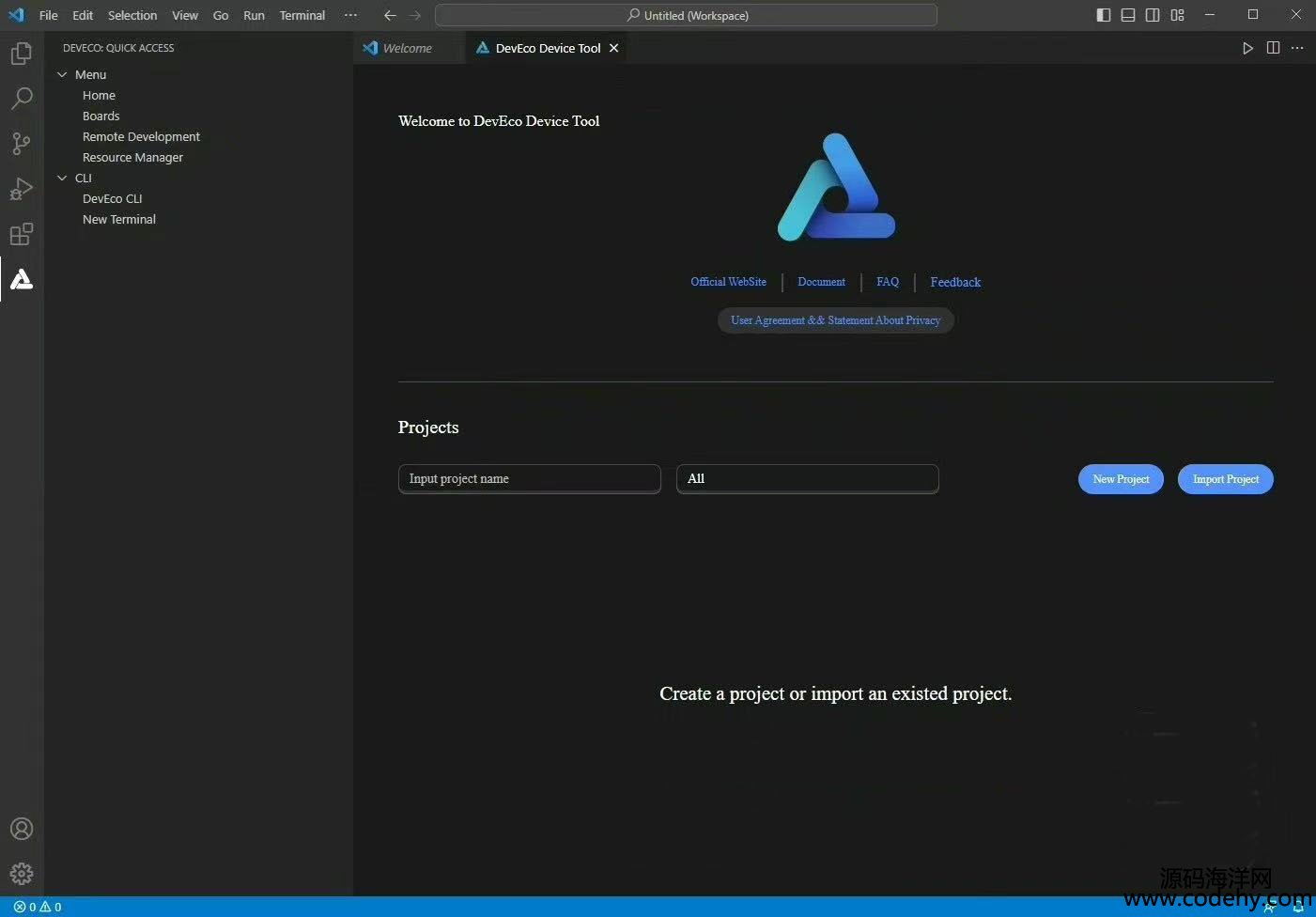
Task: Click the VS Code logo in title bar
Action: [16, 15]
